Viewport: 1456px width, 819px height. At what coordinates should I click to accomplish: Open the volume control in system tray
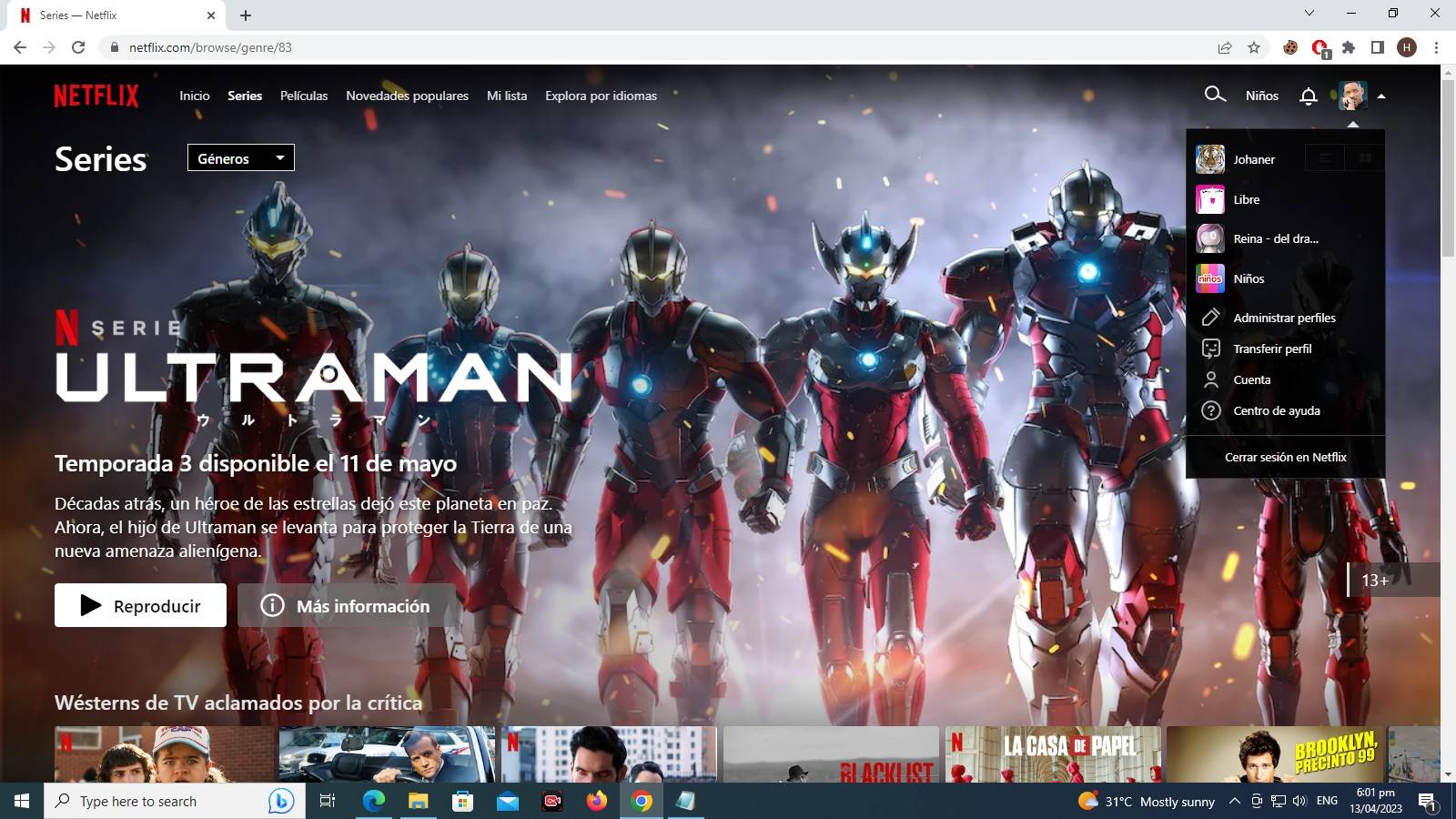tap(1299, 801)
